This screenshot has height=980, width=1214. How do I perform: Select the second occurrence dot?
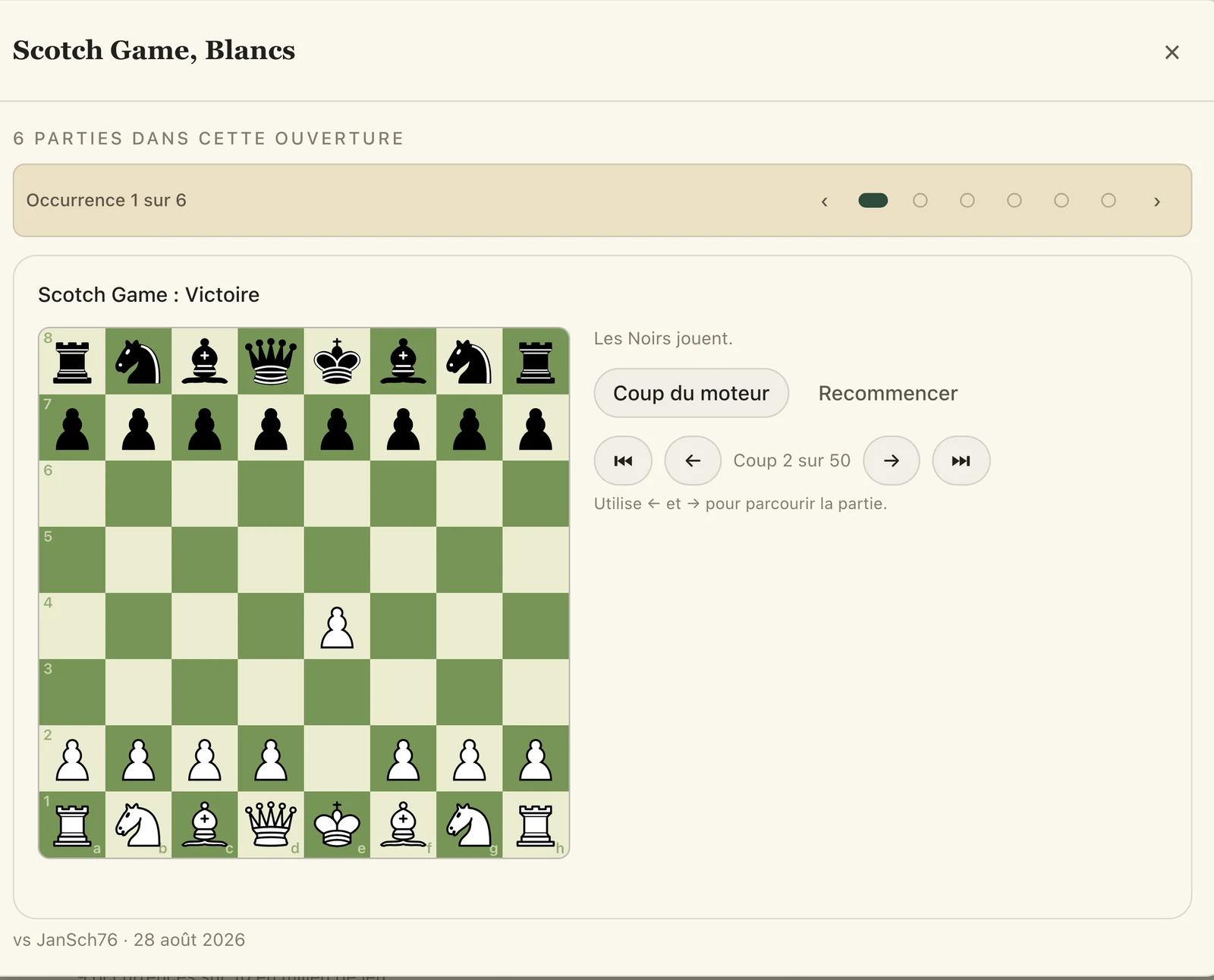920,200
